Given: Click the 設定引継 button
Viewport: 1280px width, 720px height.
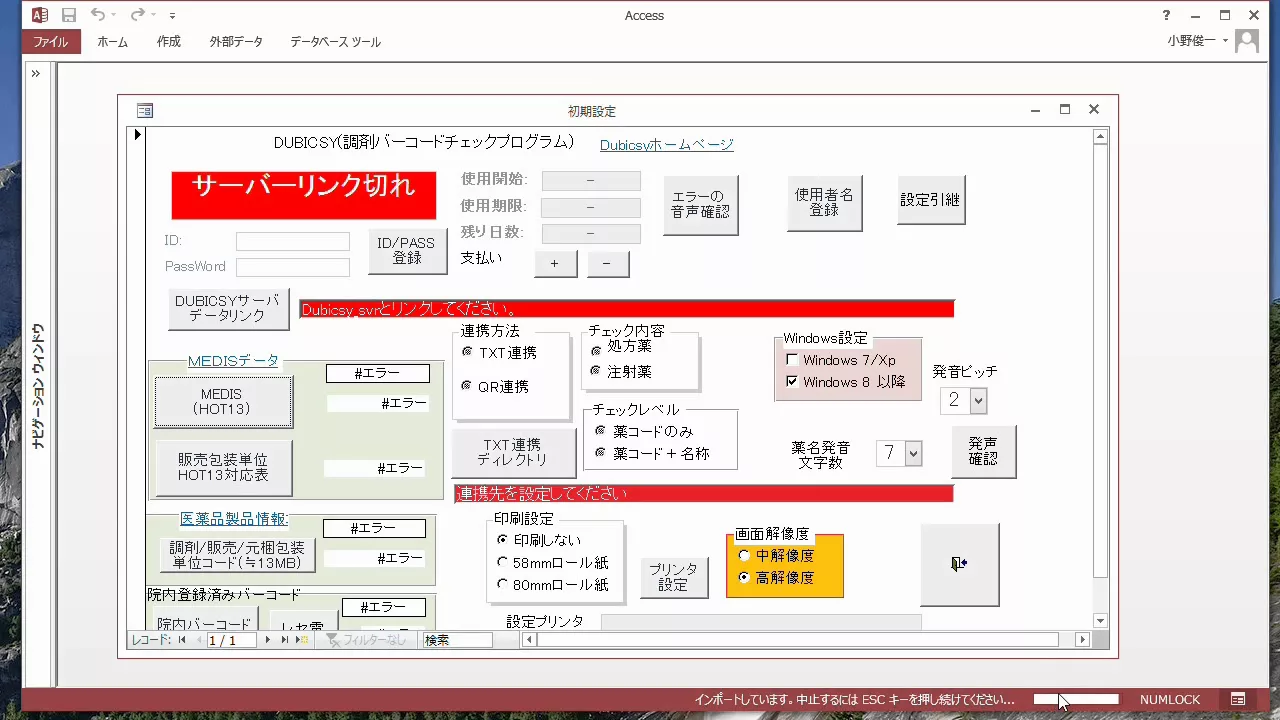Looking at the screenshot, I should pos(931,200).
